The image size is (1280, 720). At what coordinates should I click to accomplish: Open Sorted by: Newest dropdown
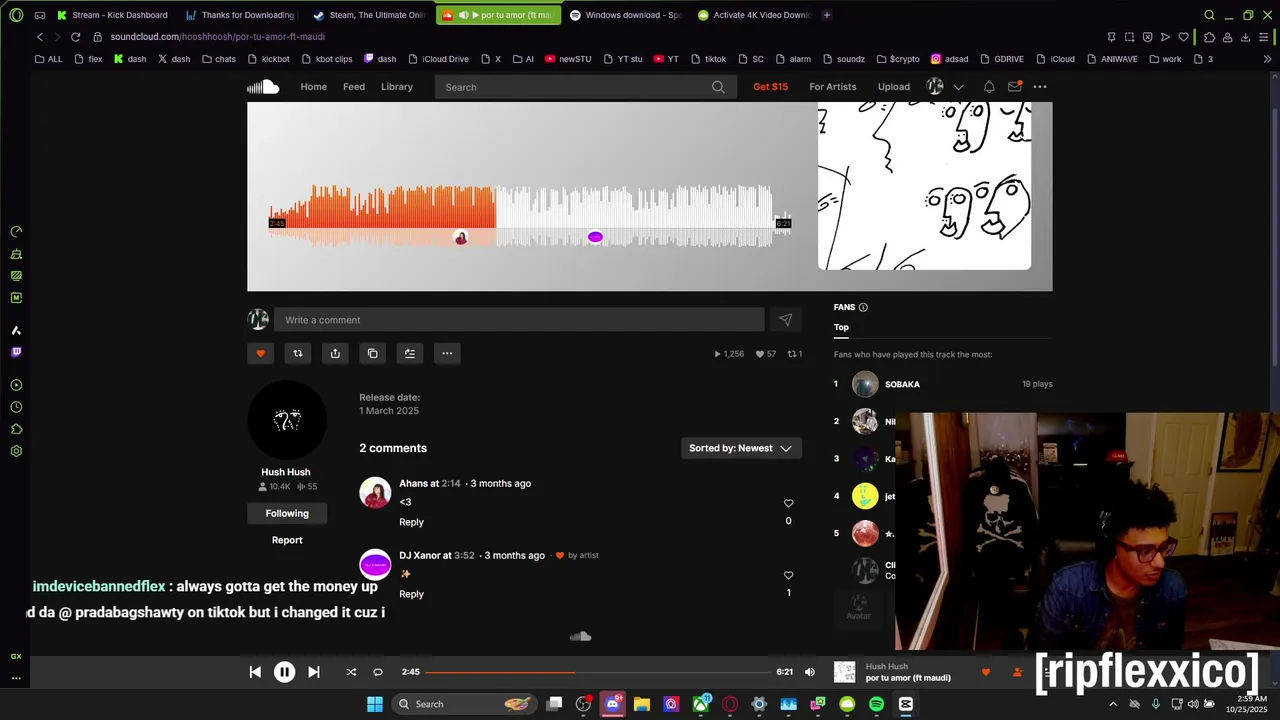point(741,448)
